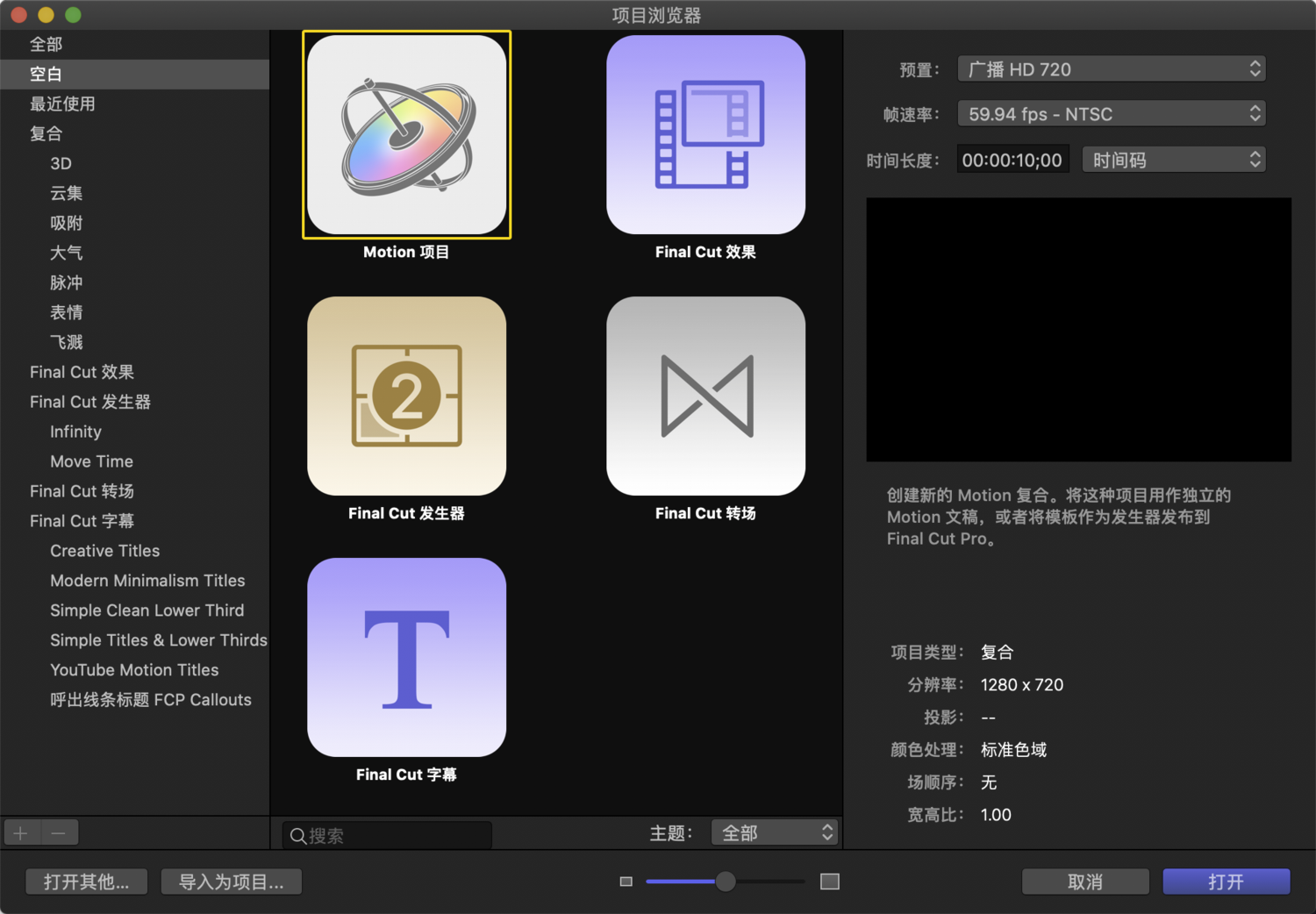The height and width of the screenshot is (914, 1316).
Task: Pick the Final Cut 字幕 template icon
Action: coord(406,657)
